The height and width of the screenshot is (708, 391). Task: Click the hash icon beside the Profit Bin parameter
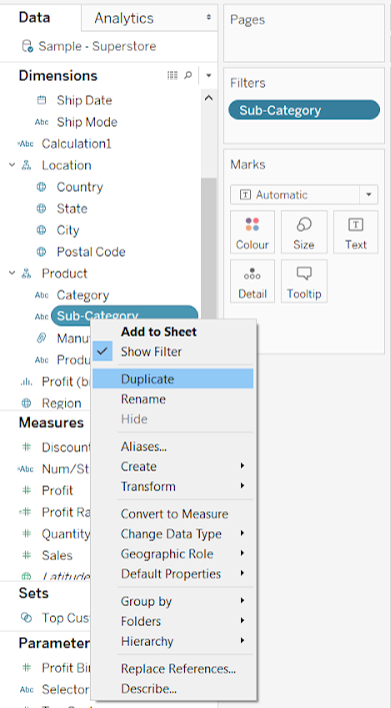[x=27, y=668]
